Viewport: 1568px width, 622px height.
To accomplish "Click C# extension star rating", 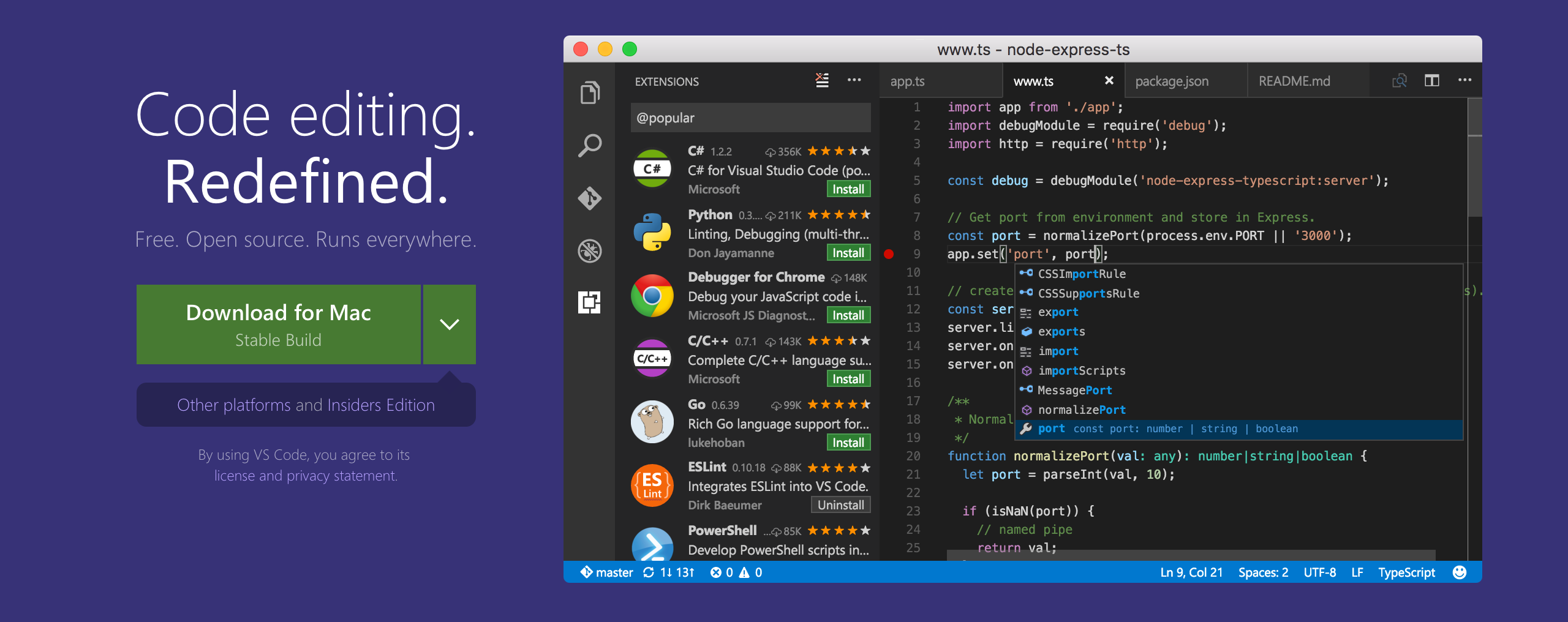I will (x=839, y=151).
